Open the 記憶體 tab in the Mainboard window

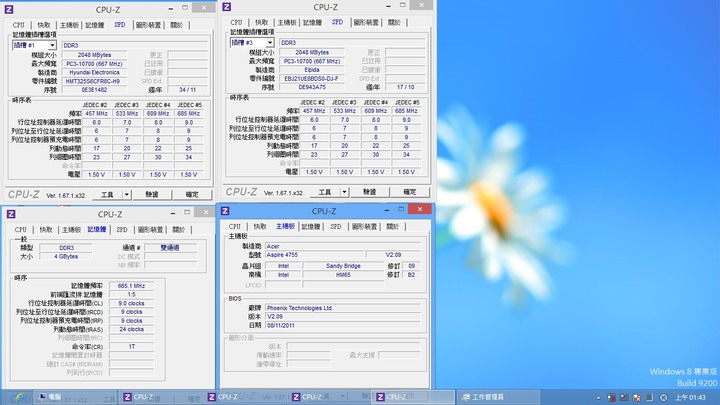311,226
